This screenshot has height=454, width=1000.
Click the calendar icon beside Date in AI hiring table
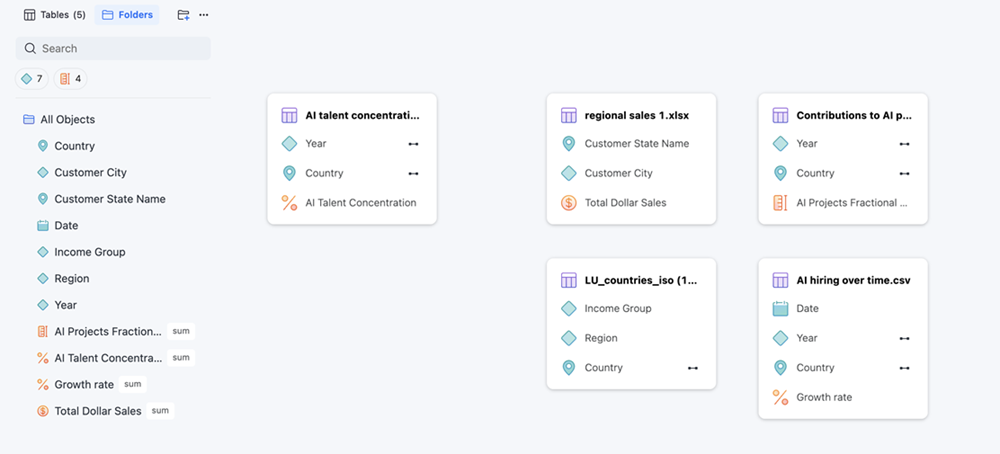pyautogui.click(x=781, y=309)
